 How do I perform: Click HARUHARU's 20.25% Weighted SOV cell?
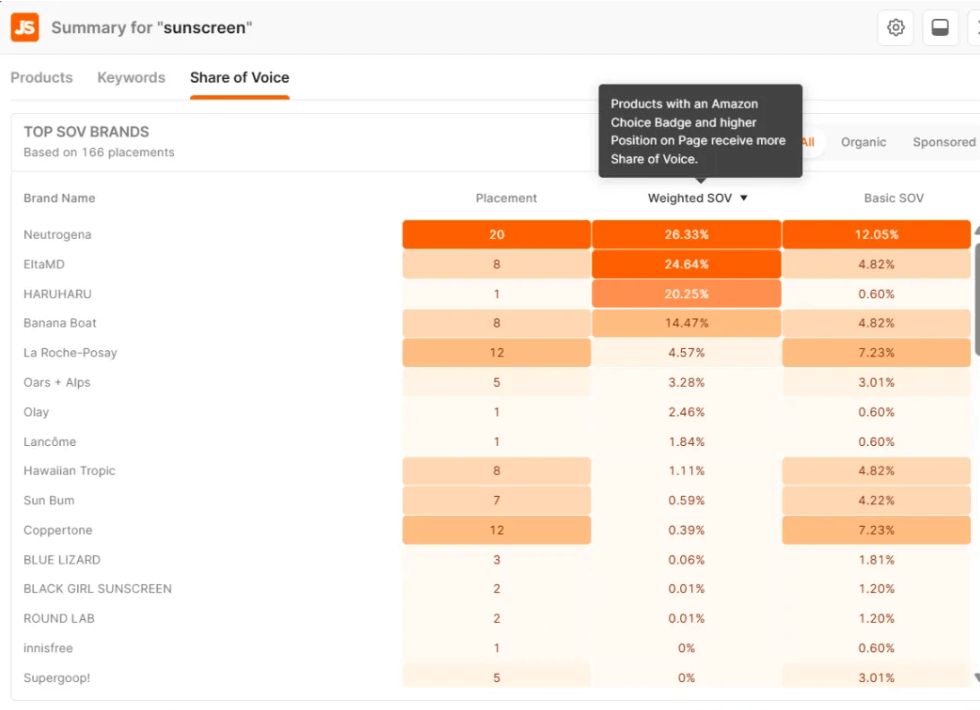click(x=686, y=294)
